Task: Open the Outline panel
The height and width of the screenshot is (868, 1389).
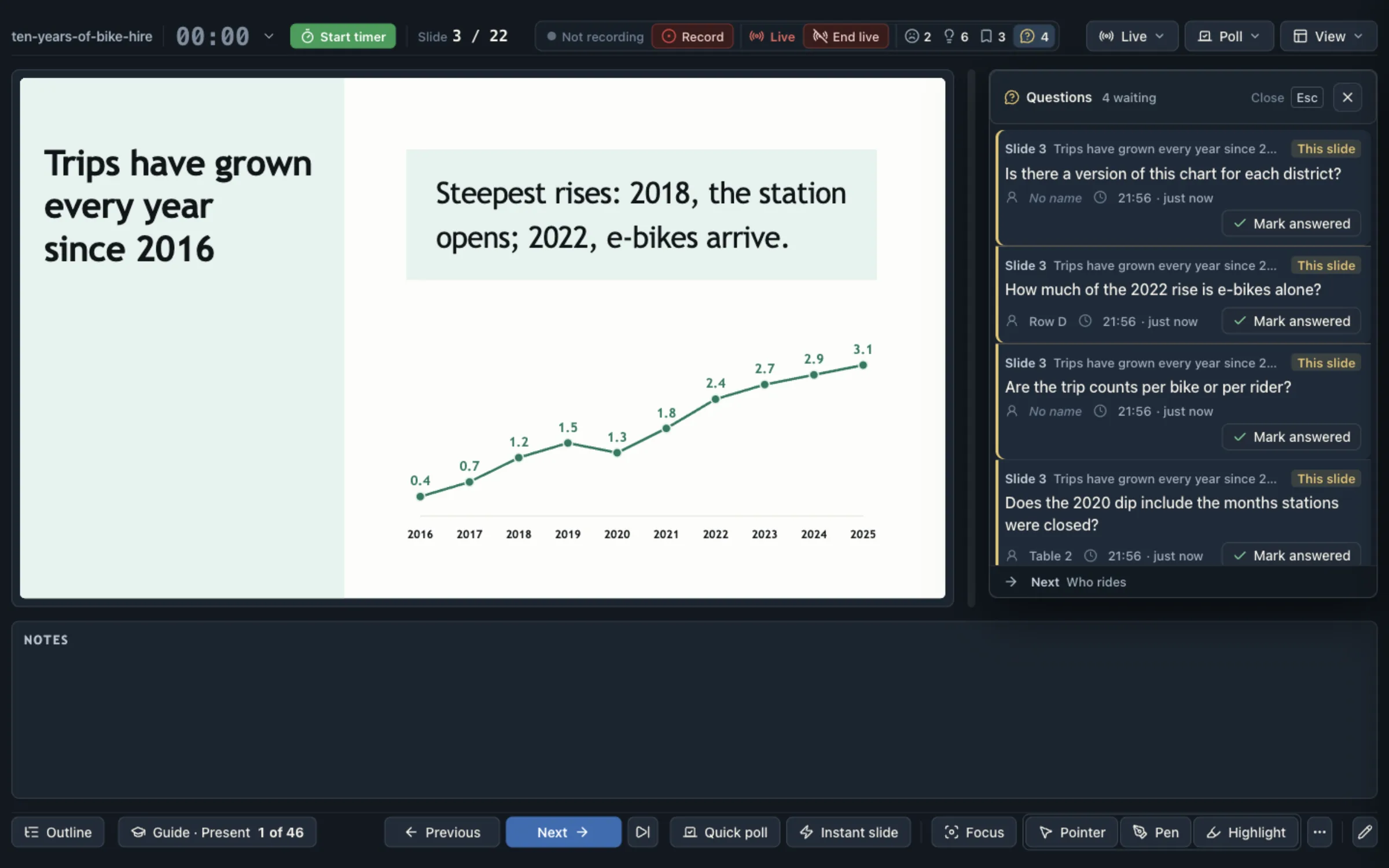Action: coord(58,832)
